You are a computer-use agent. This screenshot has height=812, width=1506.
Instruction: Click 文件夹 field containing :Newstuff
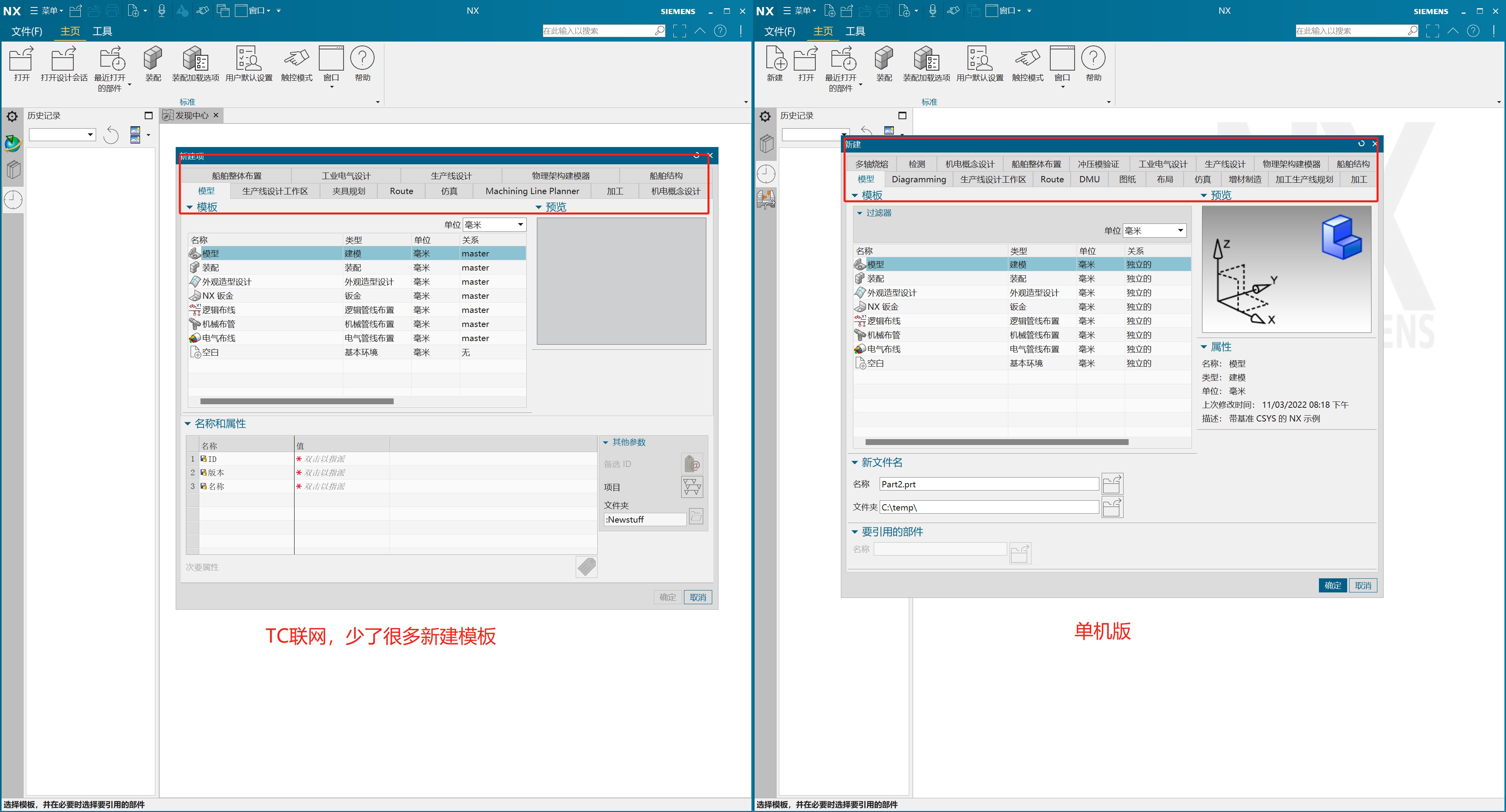(x=645, y=519)
